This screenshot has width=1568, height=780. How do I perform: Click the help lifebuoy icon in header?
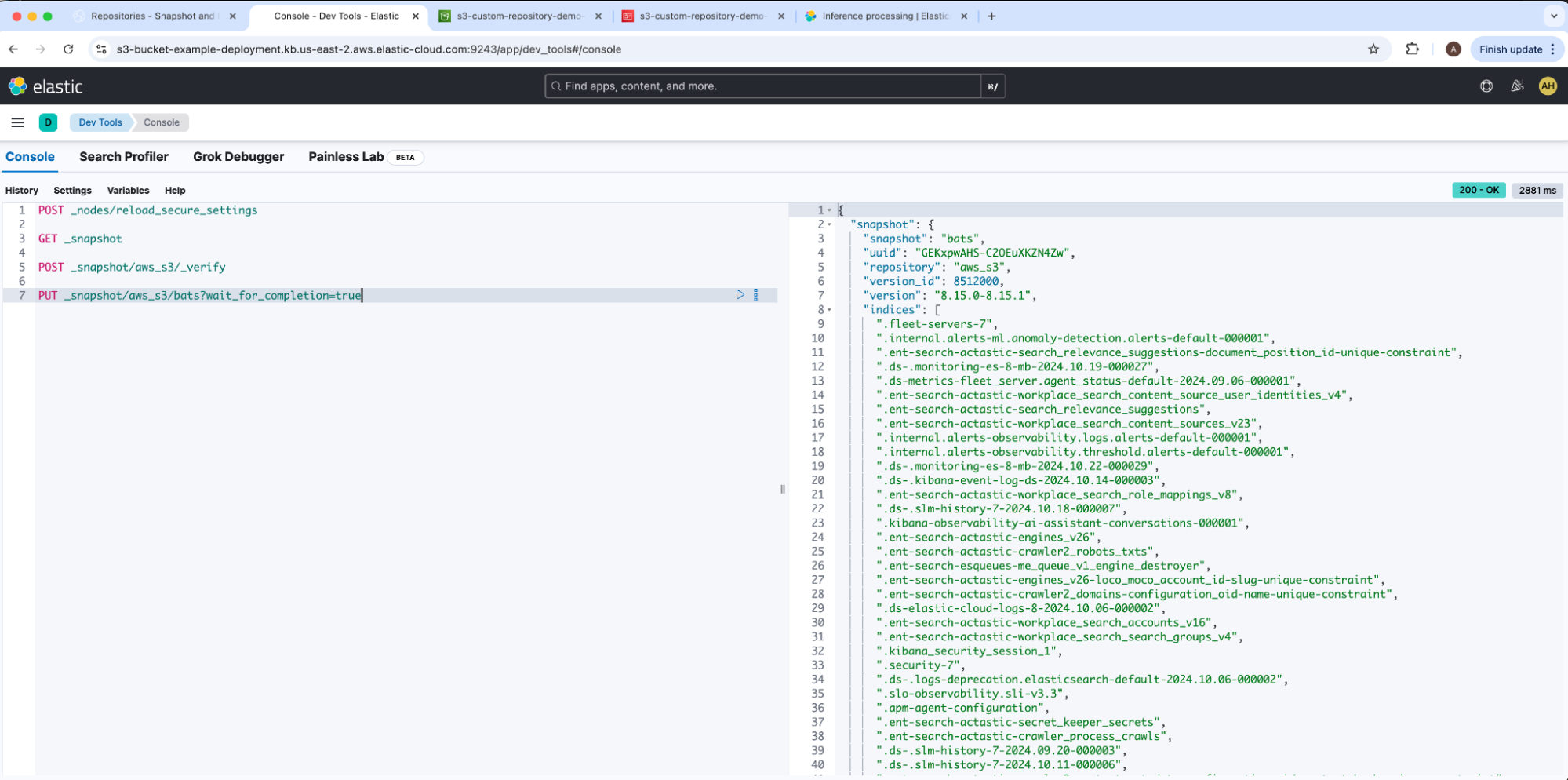pos(1486,86)
